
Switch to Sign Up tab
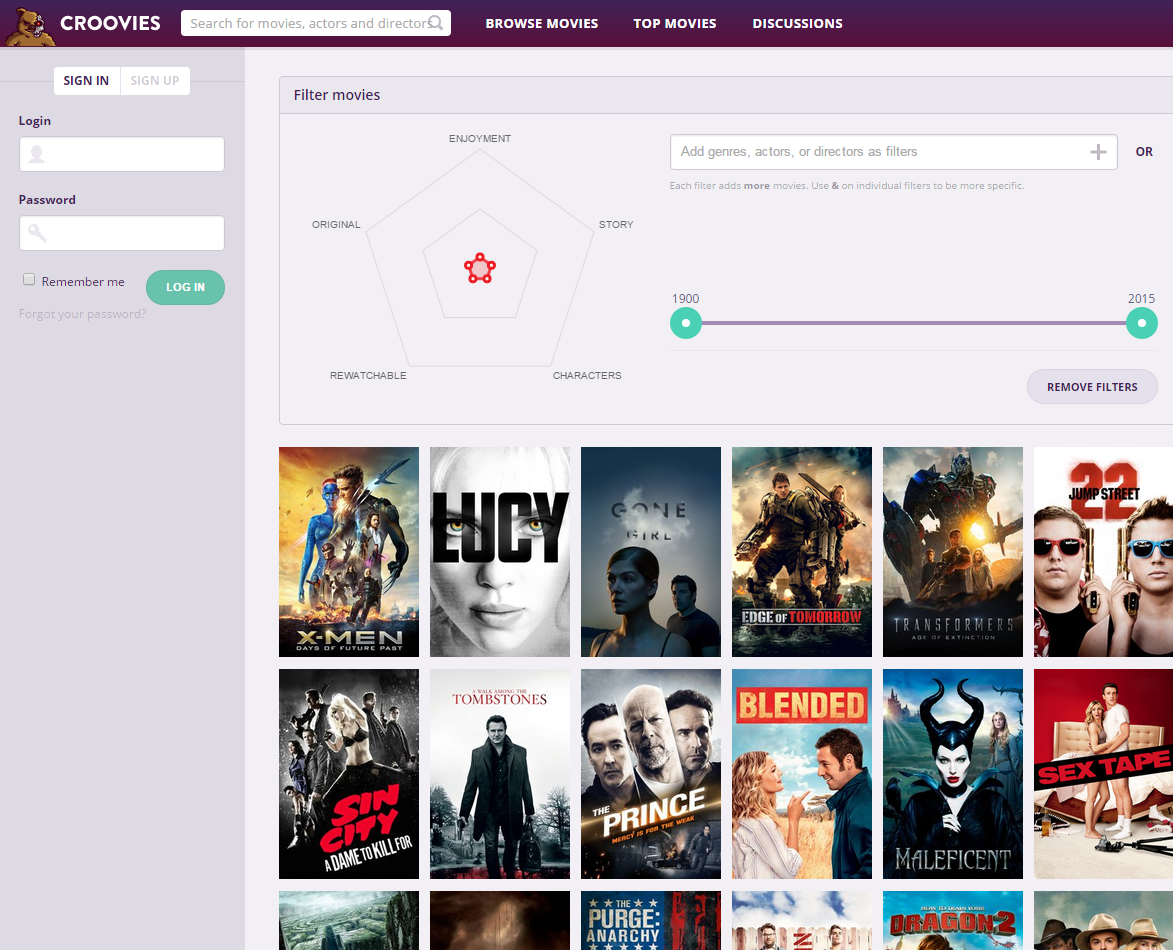pos(155,81)
